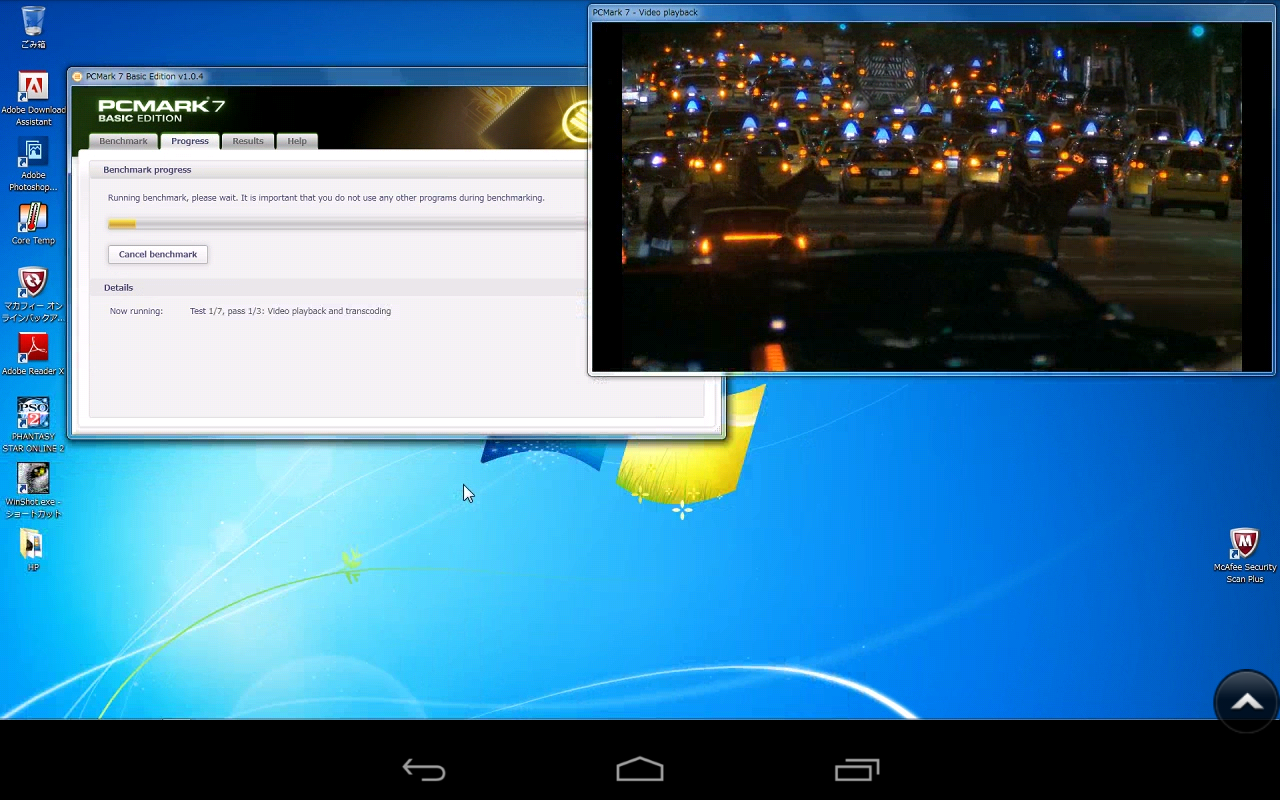
Task: Switch to the Benchmark tab
Action: click(x=123, y=141)
